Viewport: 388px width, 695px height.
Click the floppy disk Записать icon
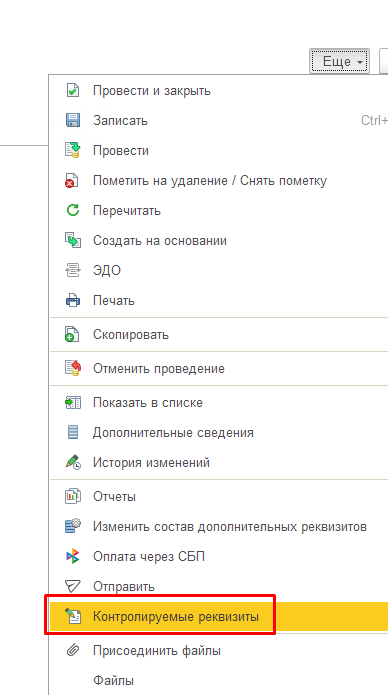click(72, 121)
